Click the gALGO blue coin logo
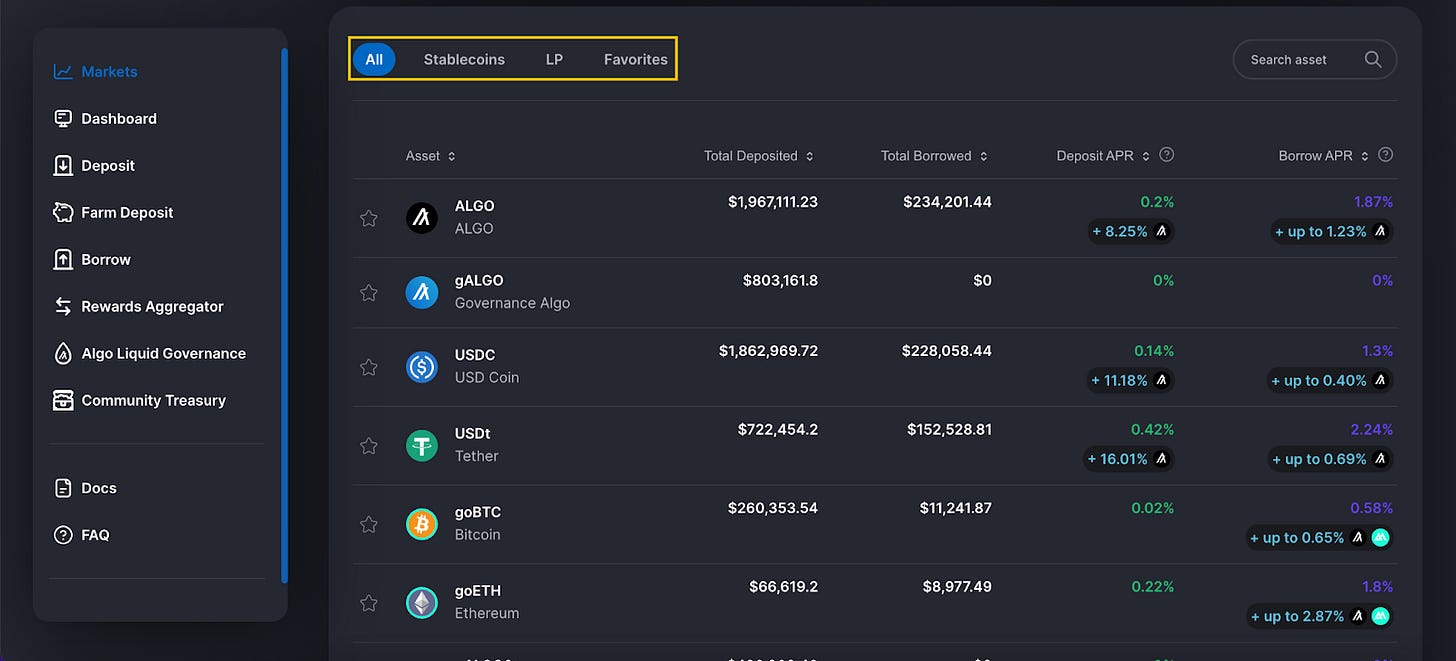1456x661 pixels. click(x=422, y=292)
